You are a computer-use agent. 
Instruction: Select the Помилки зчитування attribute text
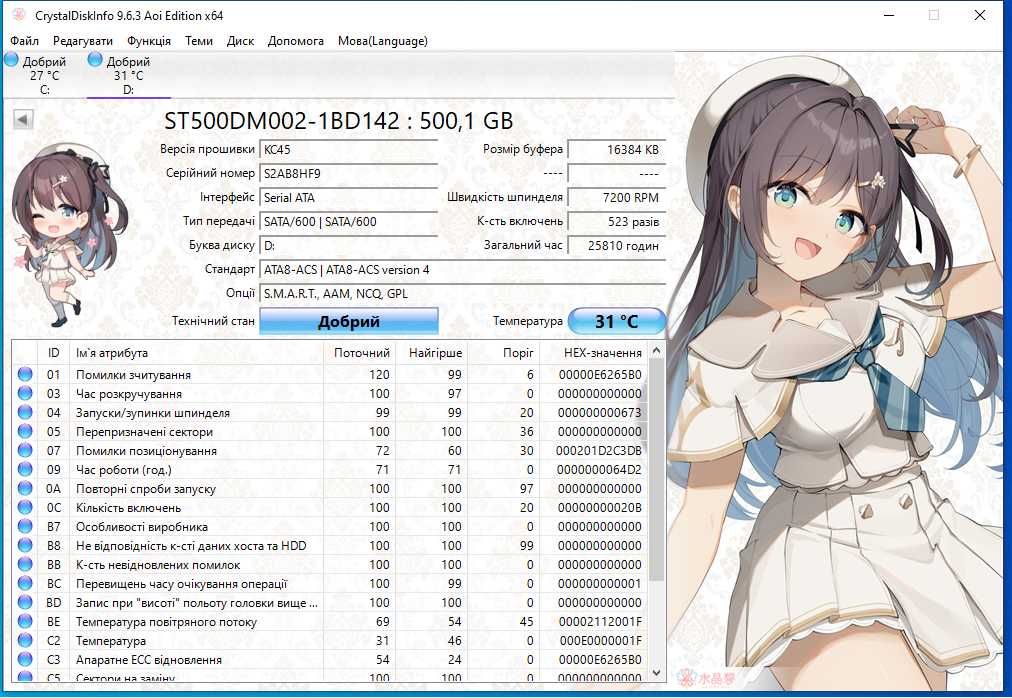133,375
